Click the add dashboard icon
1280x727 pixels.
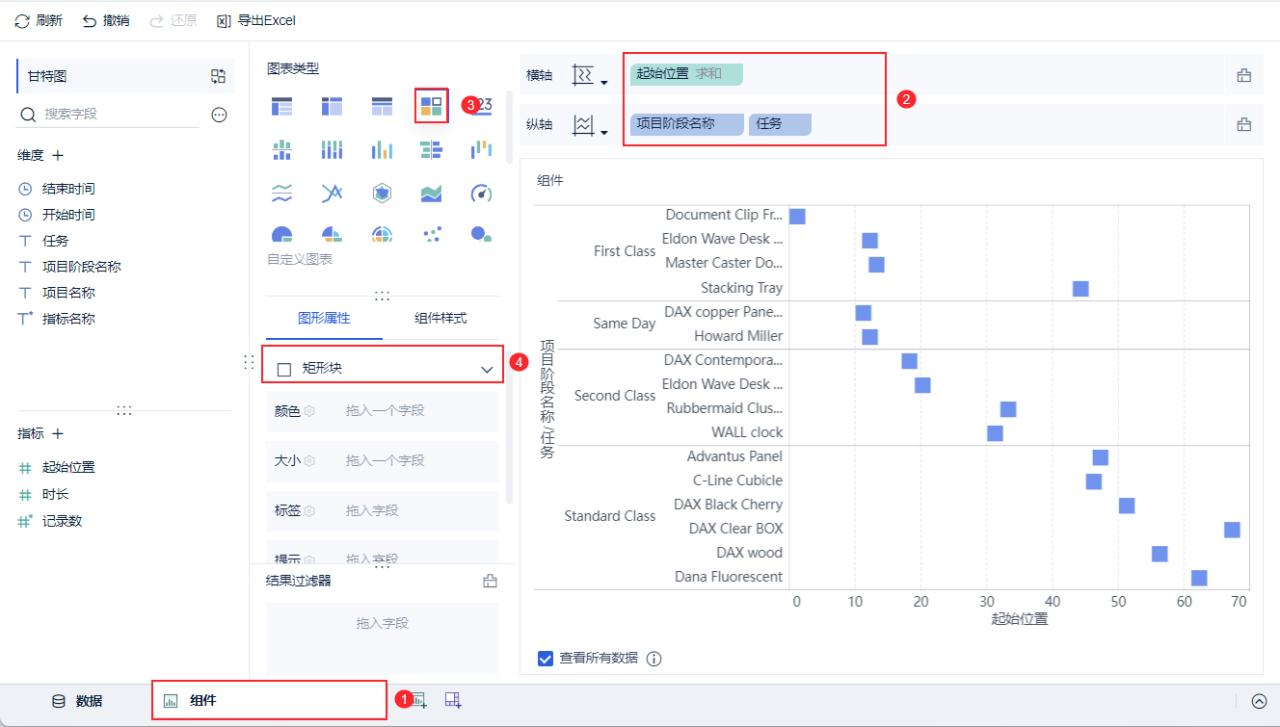pos(453,701)
